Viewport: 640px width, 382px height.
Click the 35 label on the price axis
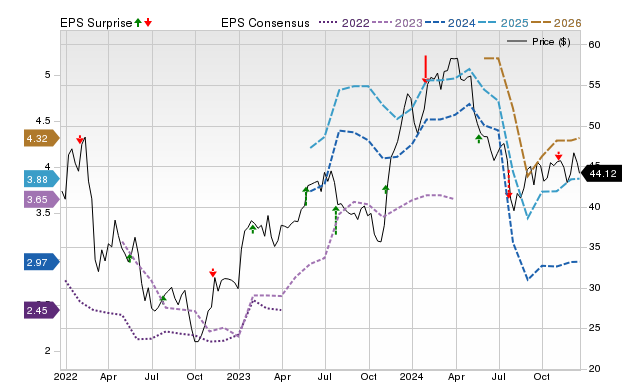pos(595,247)
